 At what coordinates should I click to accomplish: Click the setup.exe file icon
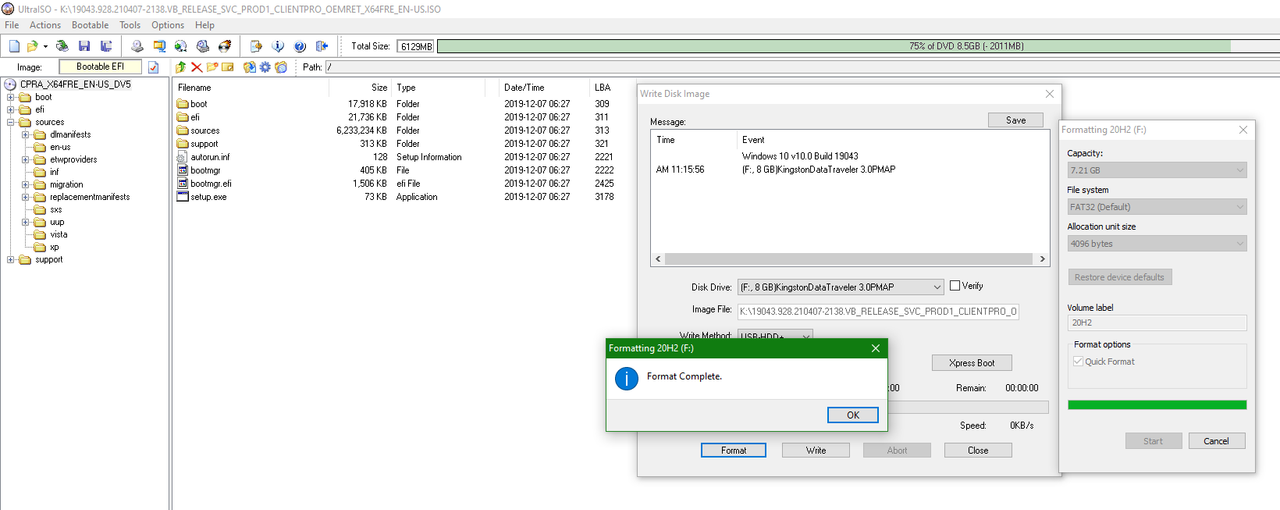[183, 197]
